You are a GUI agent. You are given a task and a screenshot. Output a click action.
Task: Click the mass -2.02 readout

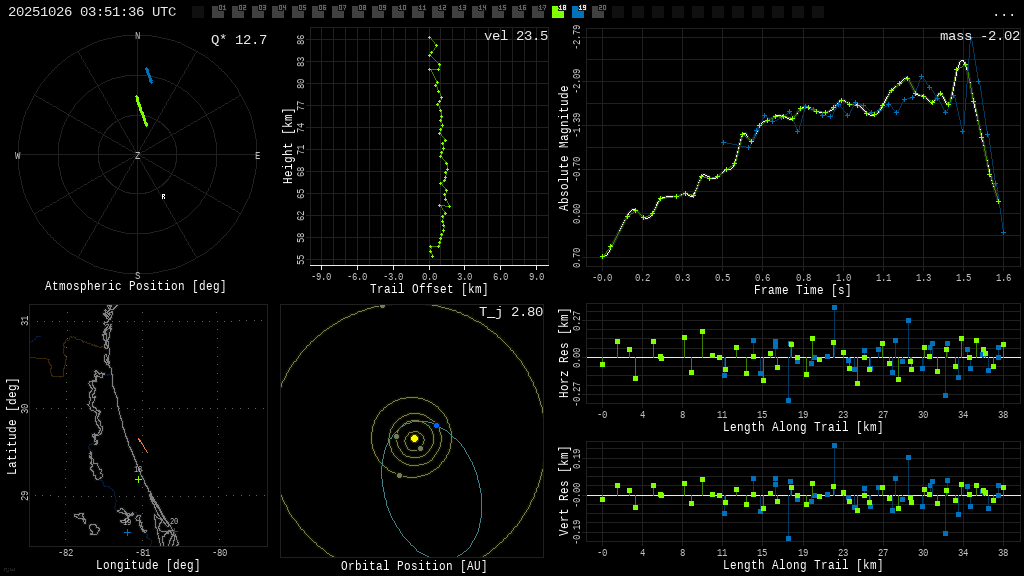pos(979,36)
